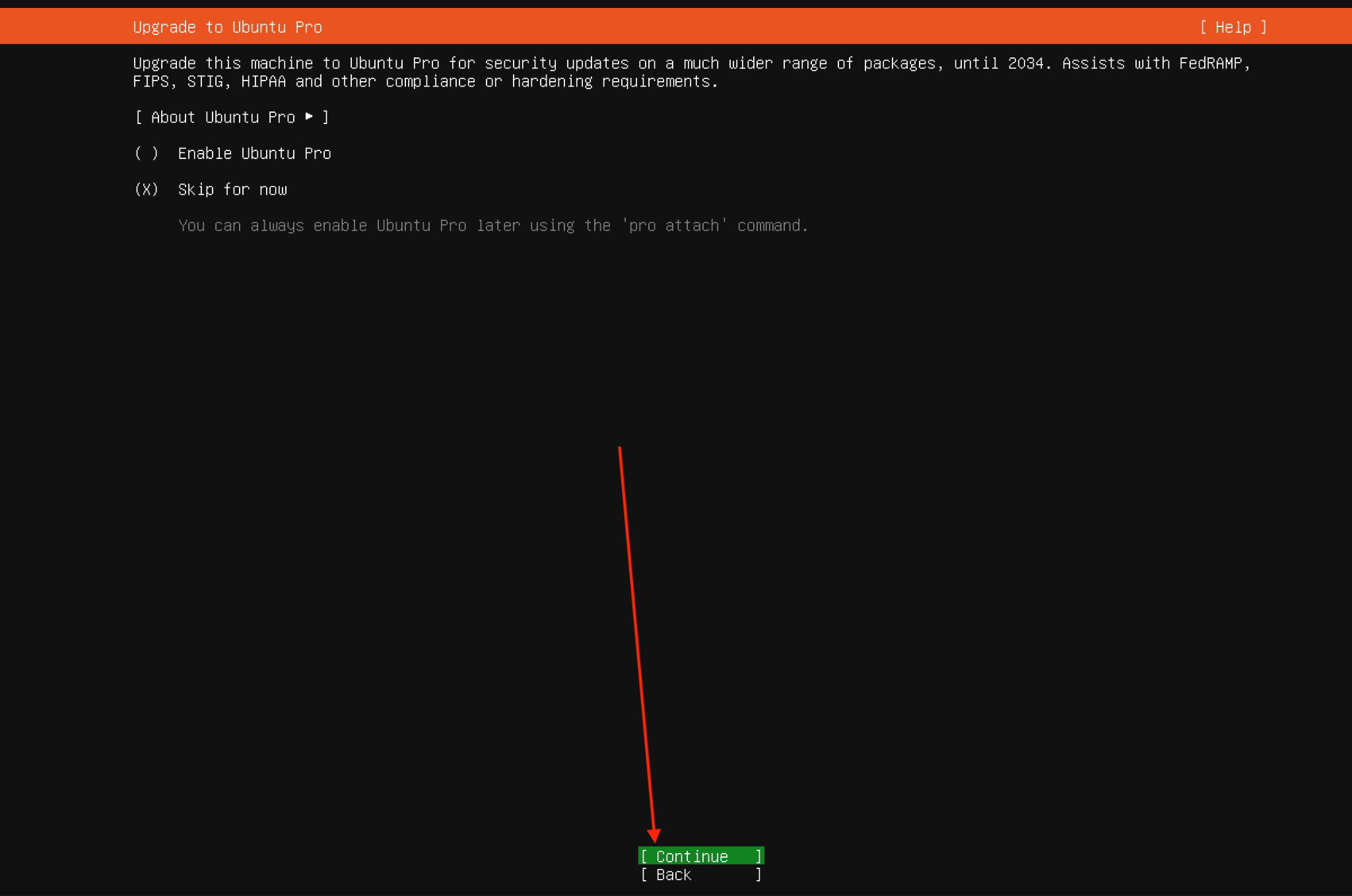Viewport: 1352px width, 896px height.
Task: Click the highlighted green Continue control
Action: pyautogui.click(x=700, y=856)
